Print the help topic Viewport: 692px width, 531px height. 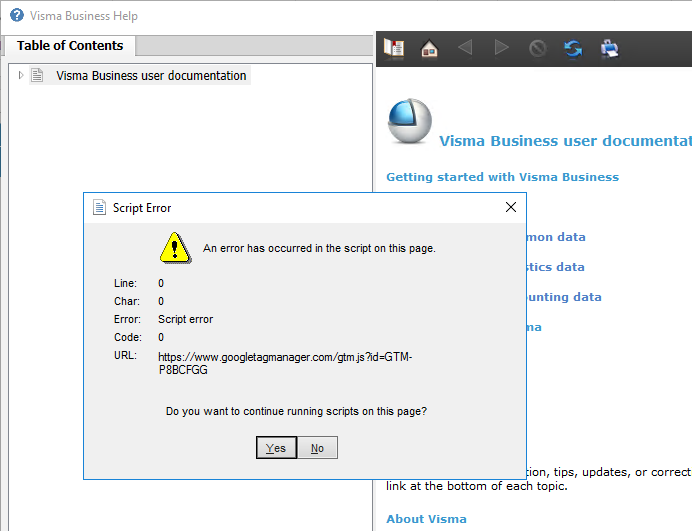click(x=609, y=48)
